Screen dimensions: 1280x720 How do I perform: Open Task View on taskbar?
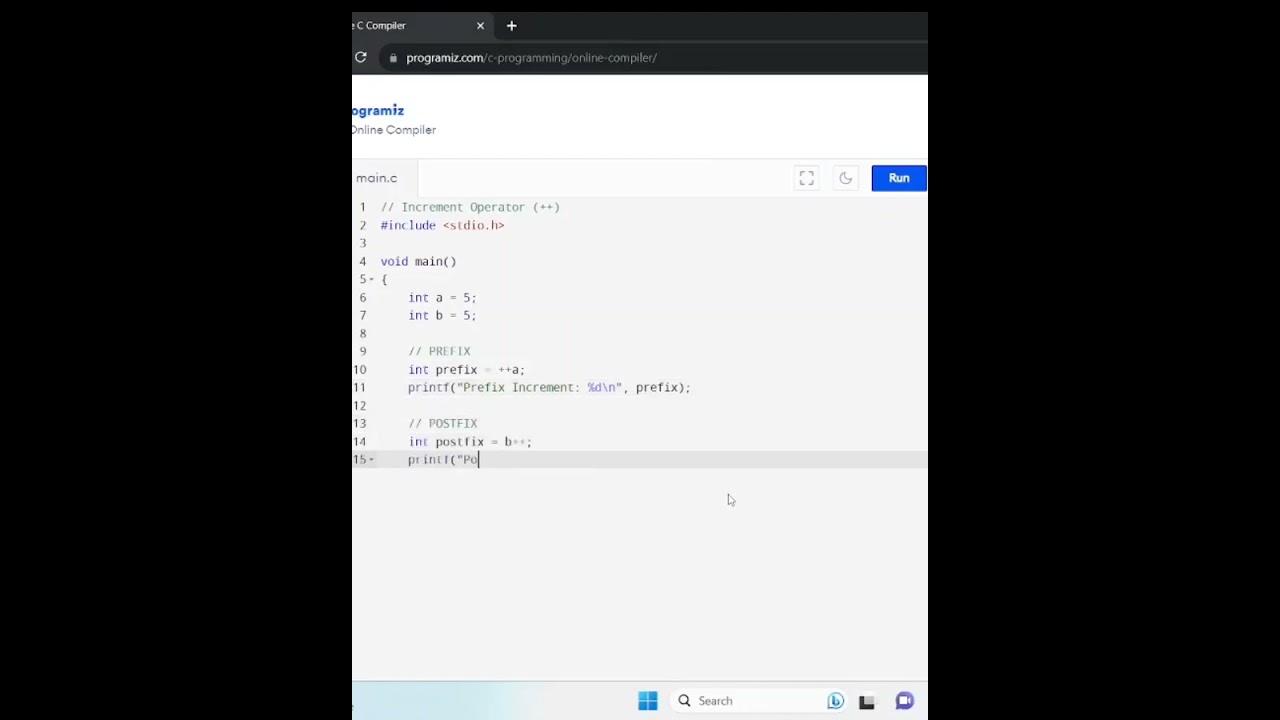tap(867, 701)
